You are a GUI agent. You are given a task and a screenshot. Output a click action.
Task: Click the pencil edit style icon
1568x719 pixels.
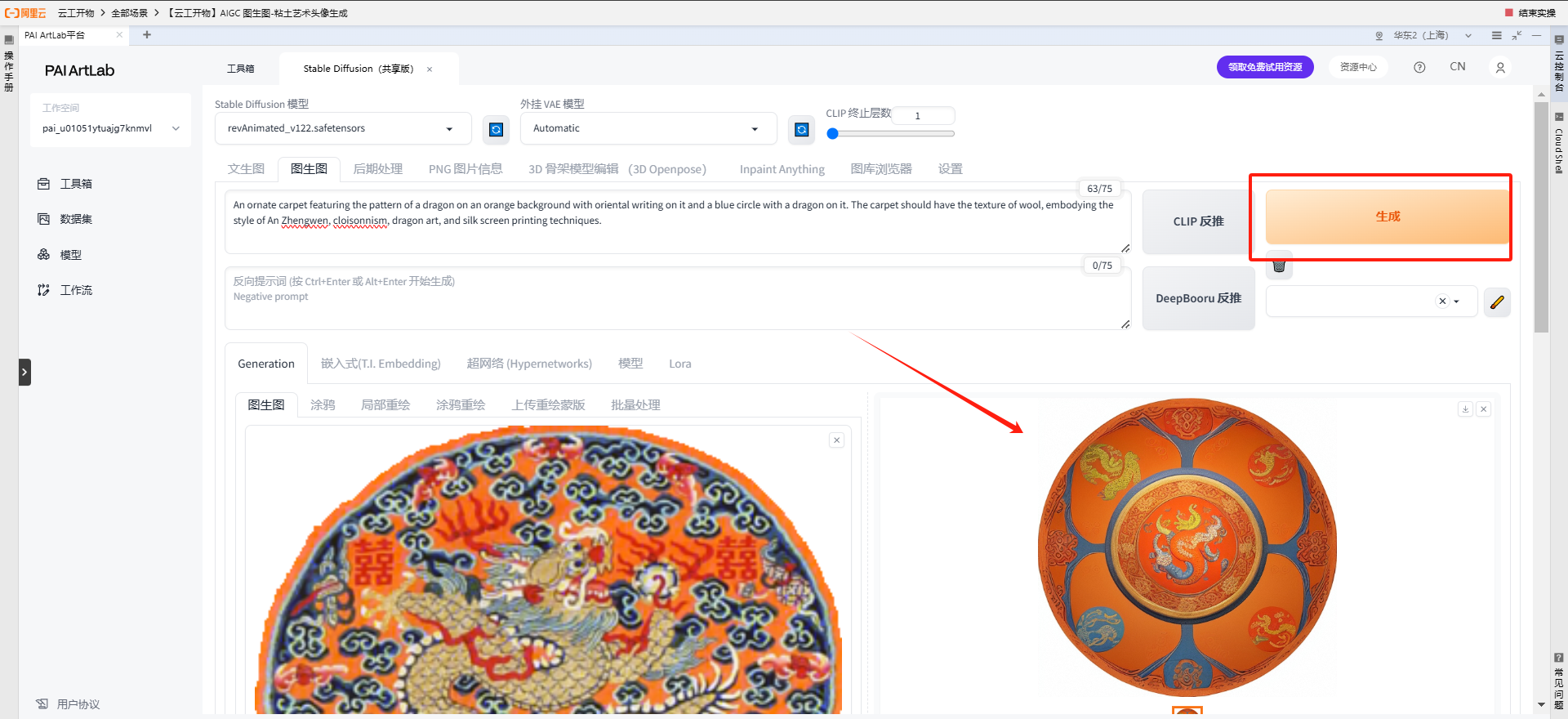[1497, 302]
